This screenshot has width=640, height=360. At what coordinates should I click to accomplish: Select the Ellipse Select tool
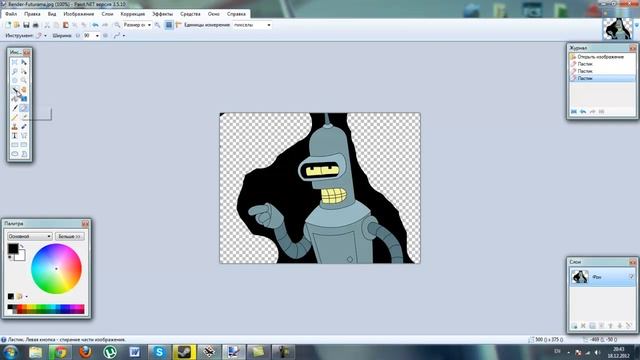(15, 80)
